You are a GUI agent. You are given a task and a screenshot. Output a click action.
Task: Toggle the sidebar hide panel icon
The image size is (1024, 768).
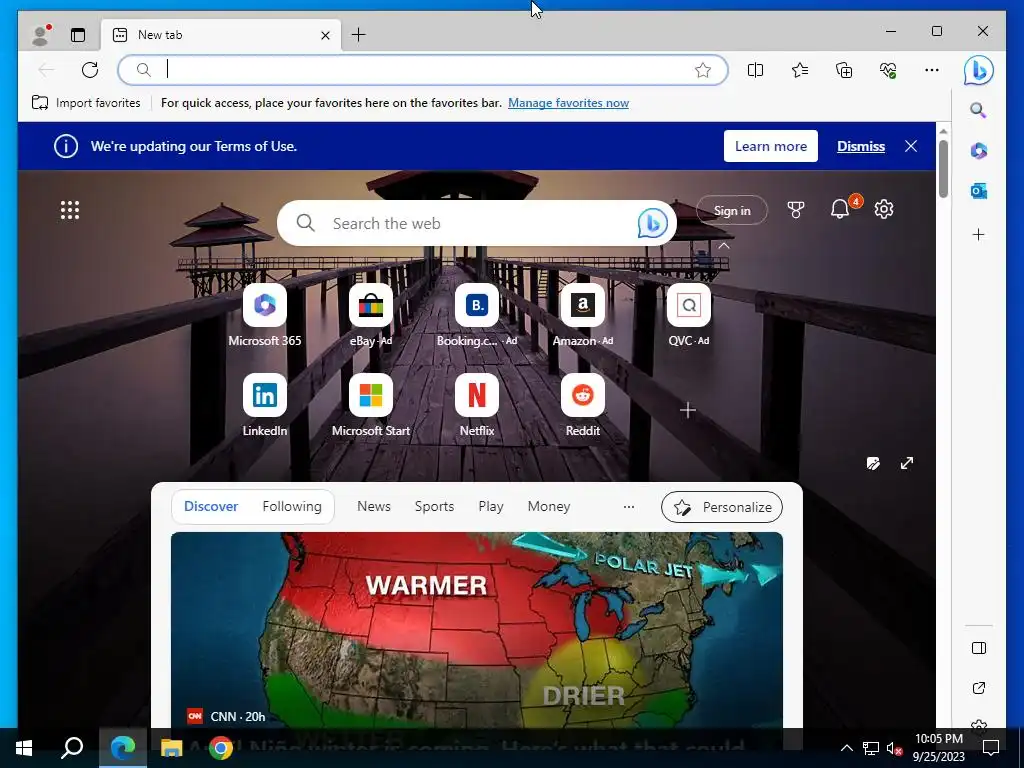[x=978, y=648]
